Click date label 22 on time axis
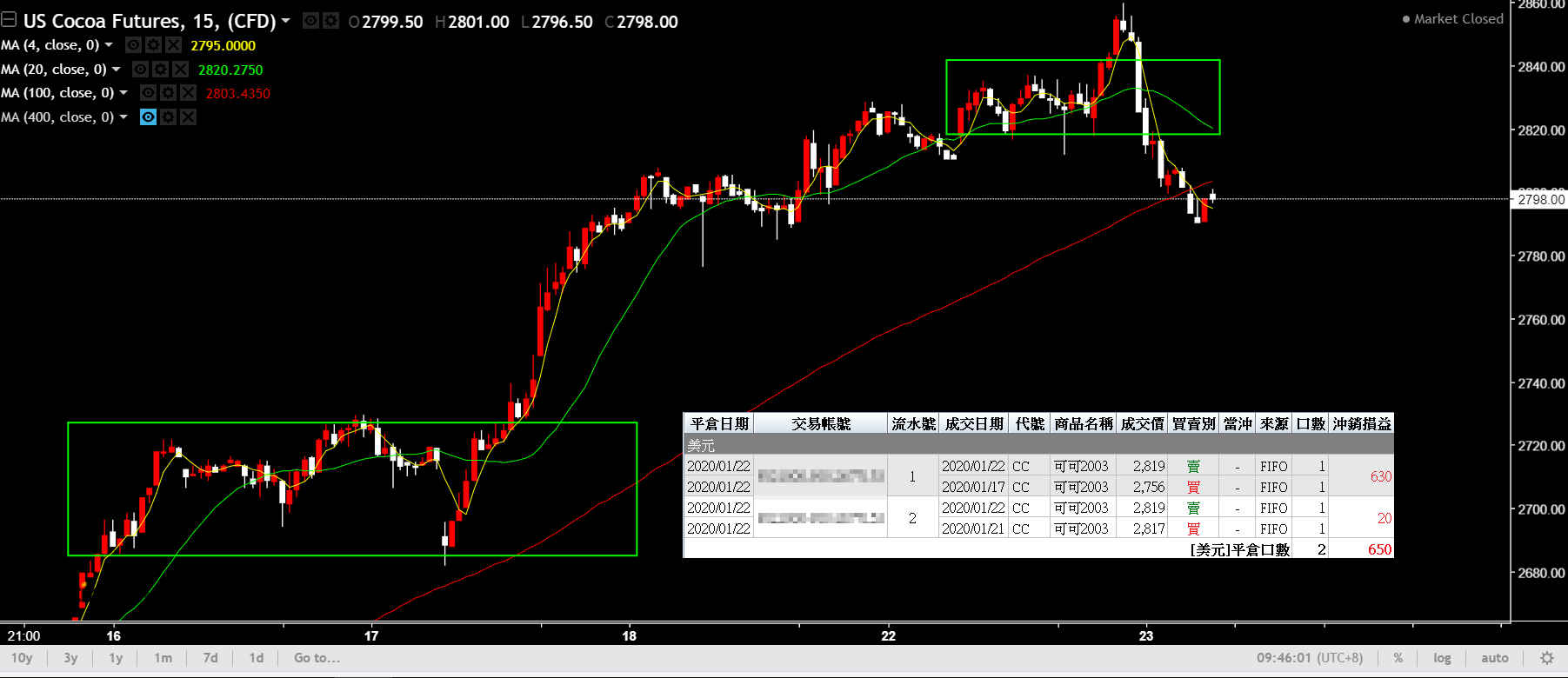The image size is (1568, 678). [888, 635]
